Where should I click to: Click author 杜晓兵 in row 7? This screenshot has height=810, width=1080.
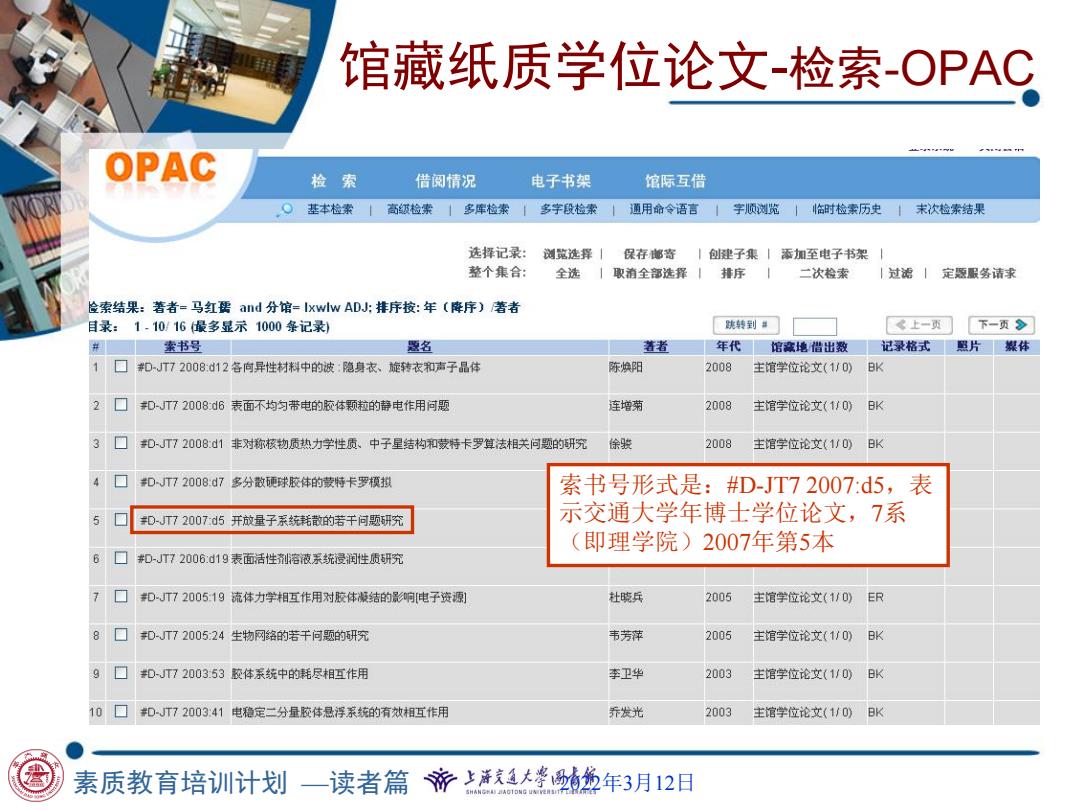tap(625, 597)
